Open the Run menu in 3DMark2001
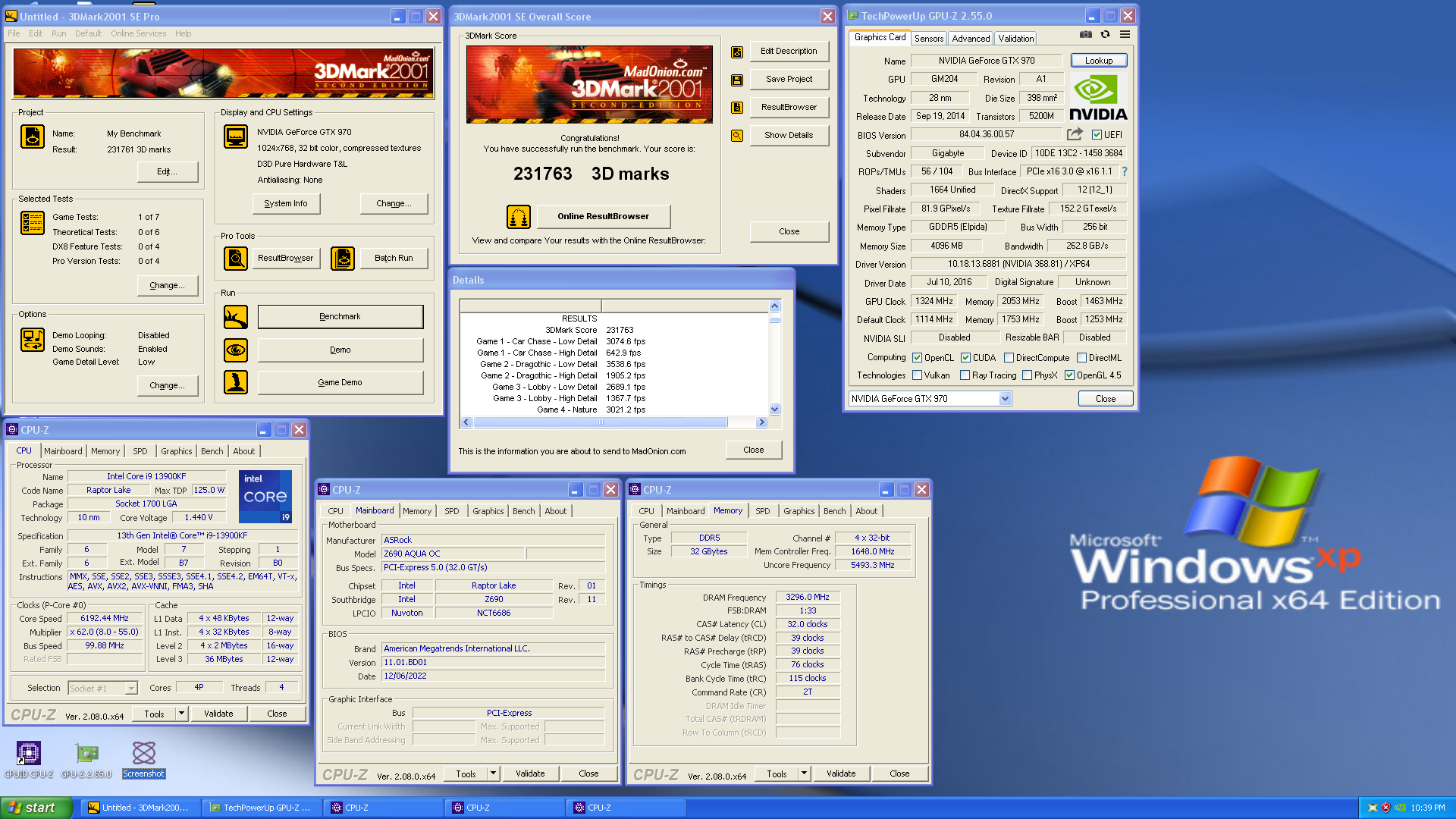1456x819 pixels. click(x=59, y=33)
